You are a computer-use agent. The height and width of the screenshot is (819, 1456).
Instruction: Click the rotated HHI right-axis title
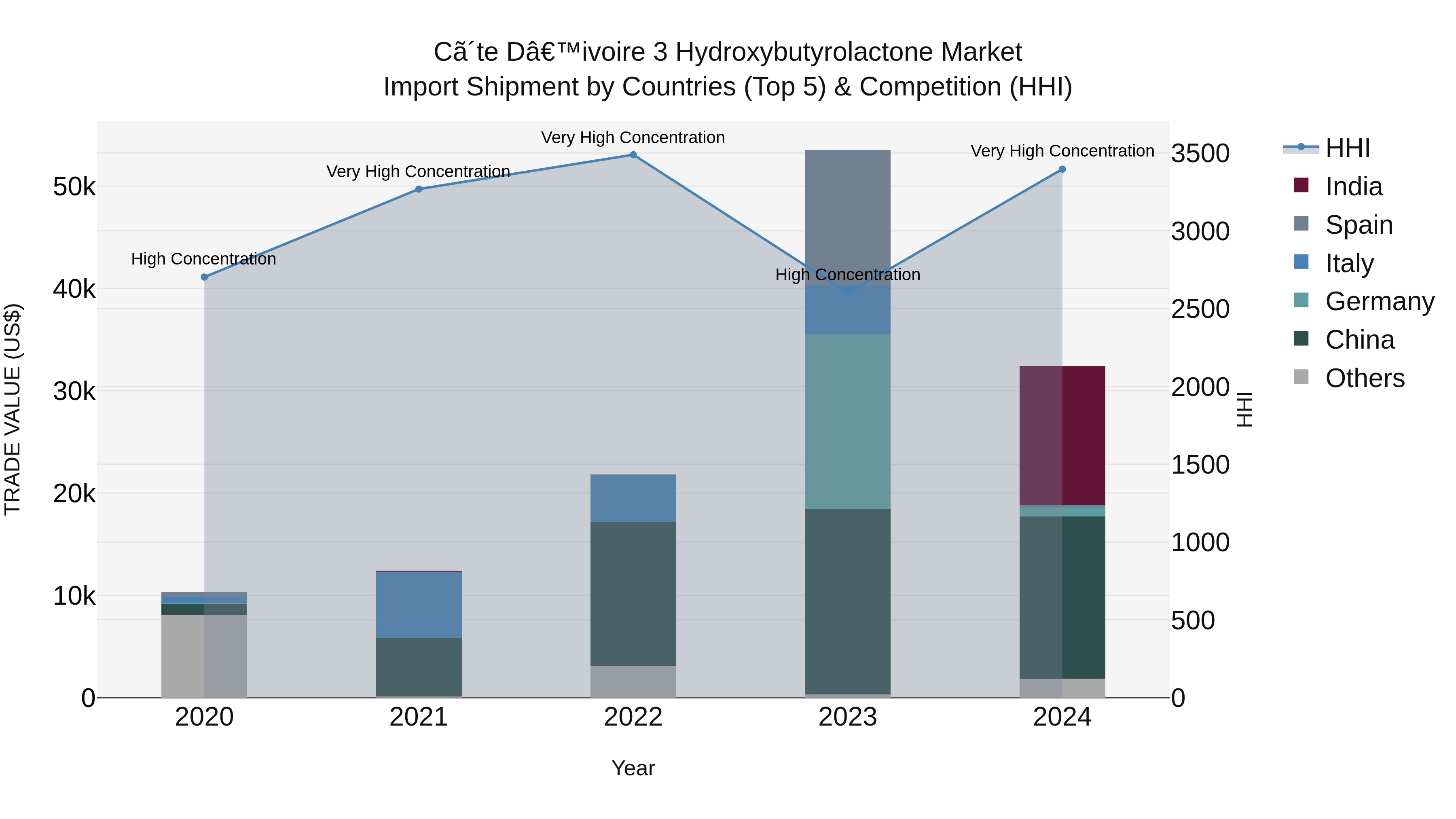(x=1244, y=409)
